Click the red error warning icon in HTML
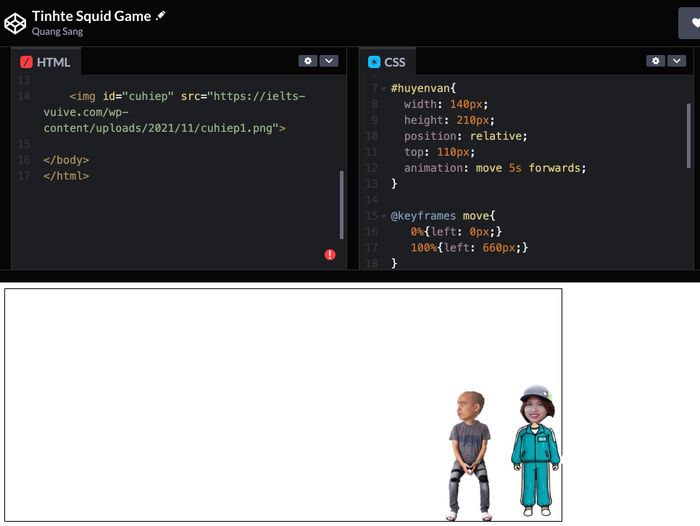The image size is (700, 526). click(330, 255)
